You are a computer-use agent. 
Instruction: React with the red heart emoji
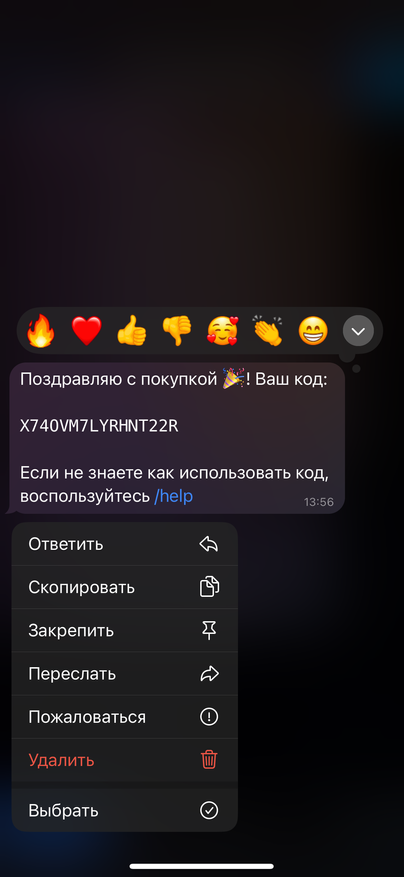[86, 331]
